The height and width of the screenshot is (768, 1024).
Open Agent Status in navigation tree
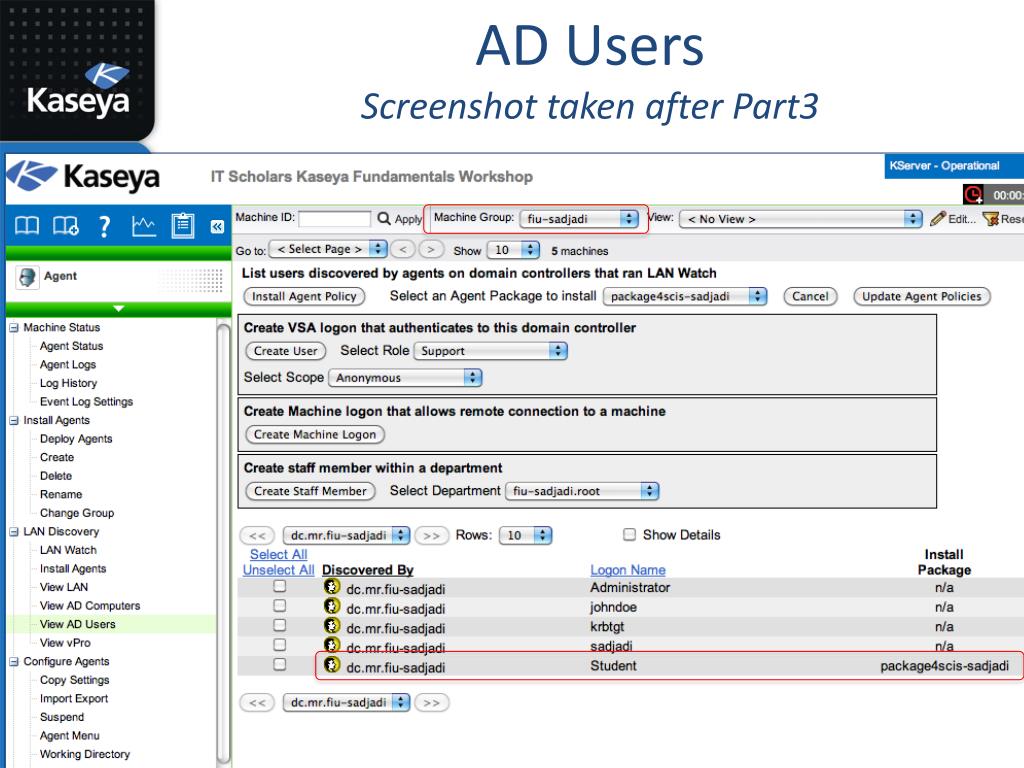71,346
